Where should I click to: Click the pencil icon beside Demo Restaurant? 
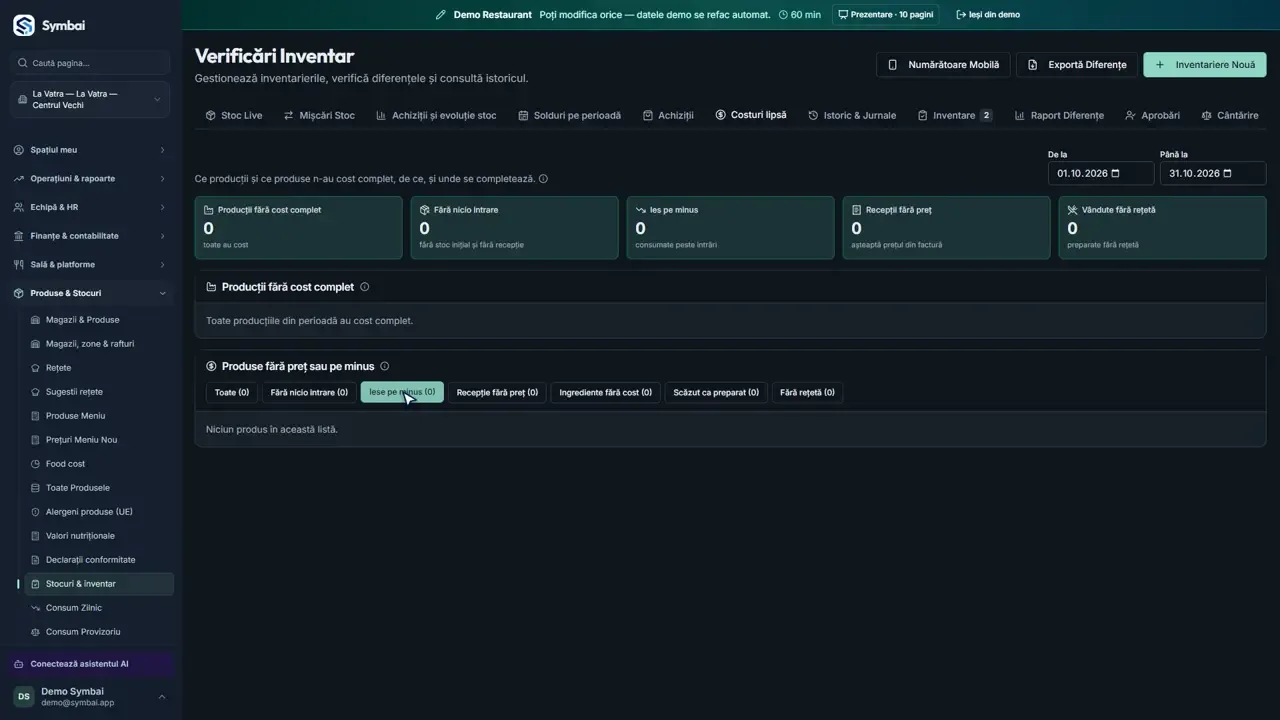click(x=441, y=15)
